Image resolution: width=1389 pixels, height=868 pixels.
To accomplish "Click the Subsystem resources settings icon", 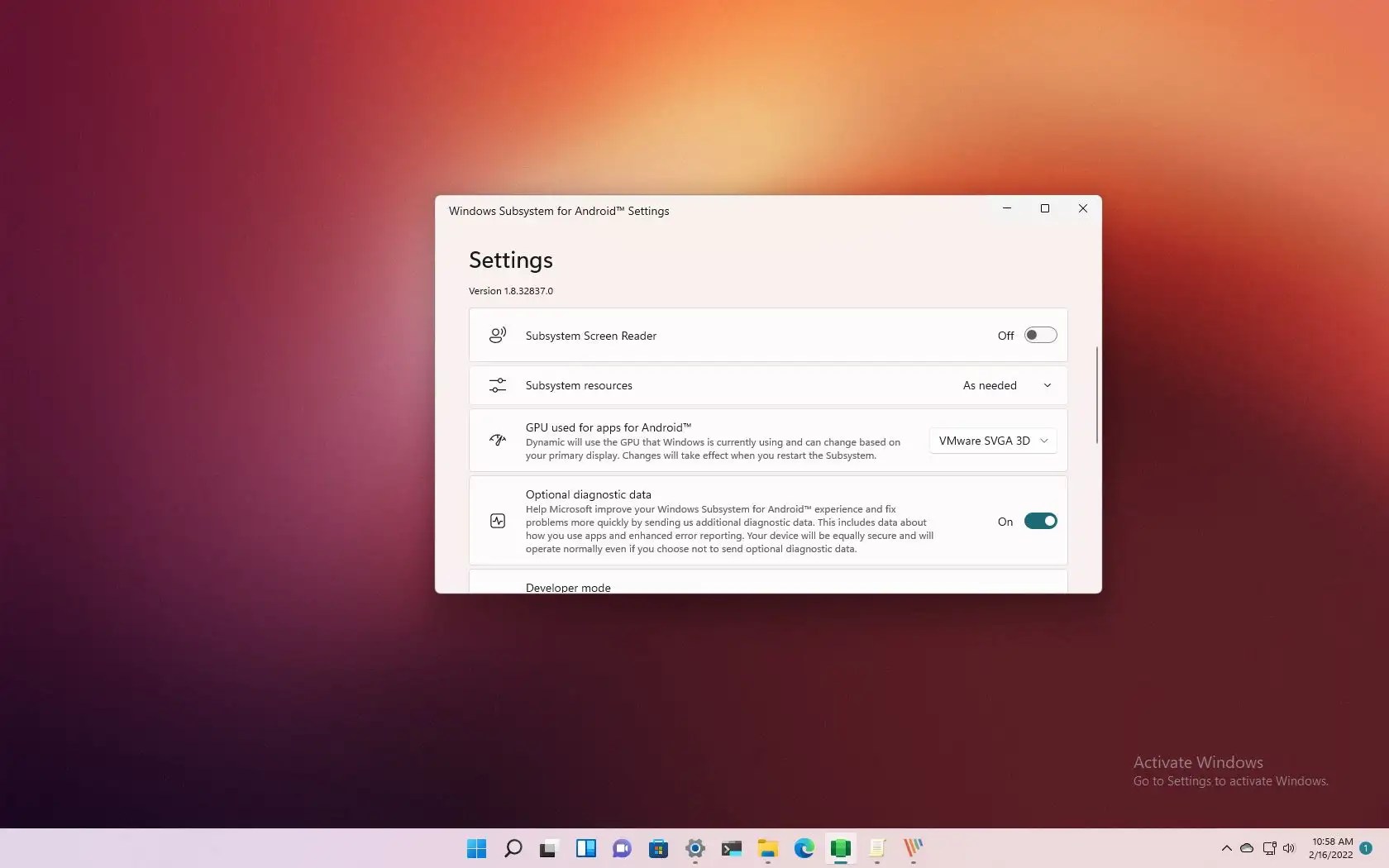I will (497, 385).
